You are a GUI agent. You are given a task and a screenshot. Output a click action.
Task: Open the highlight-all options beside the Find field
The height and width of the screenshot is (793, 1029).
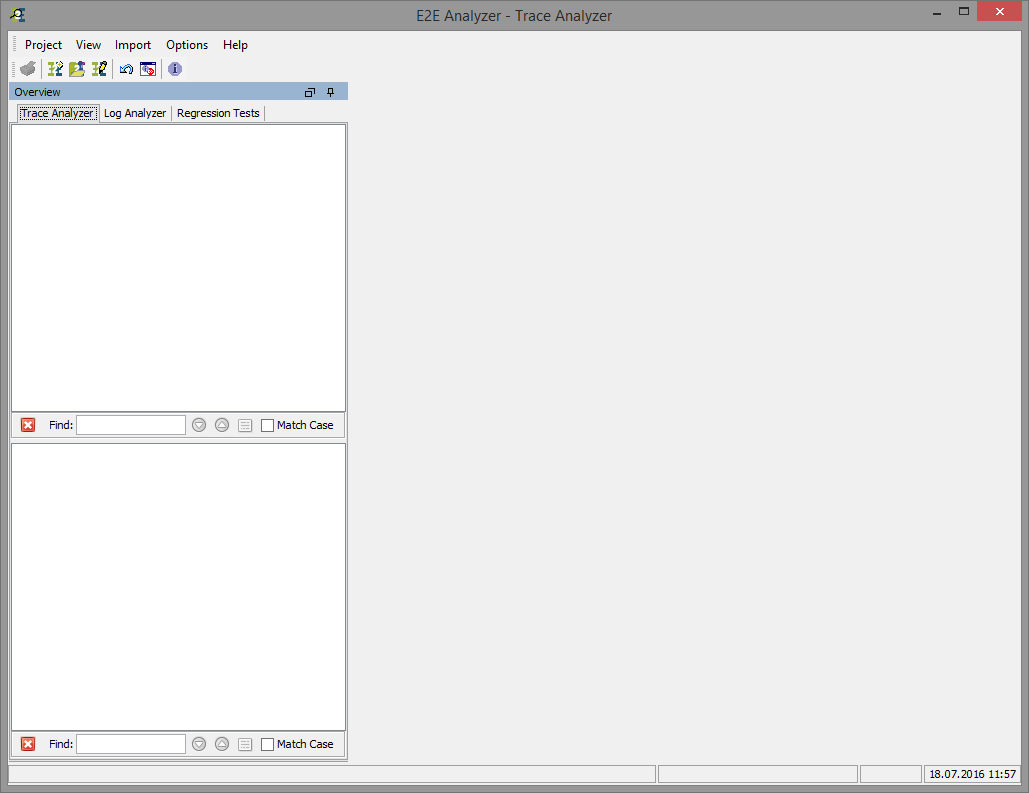(245, 424)
